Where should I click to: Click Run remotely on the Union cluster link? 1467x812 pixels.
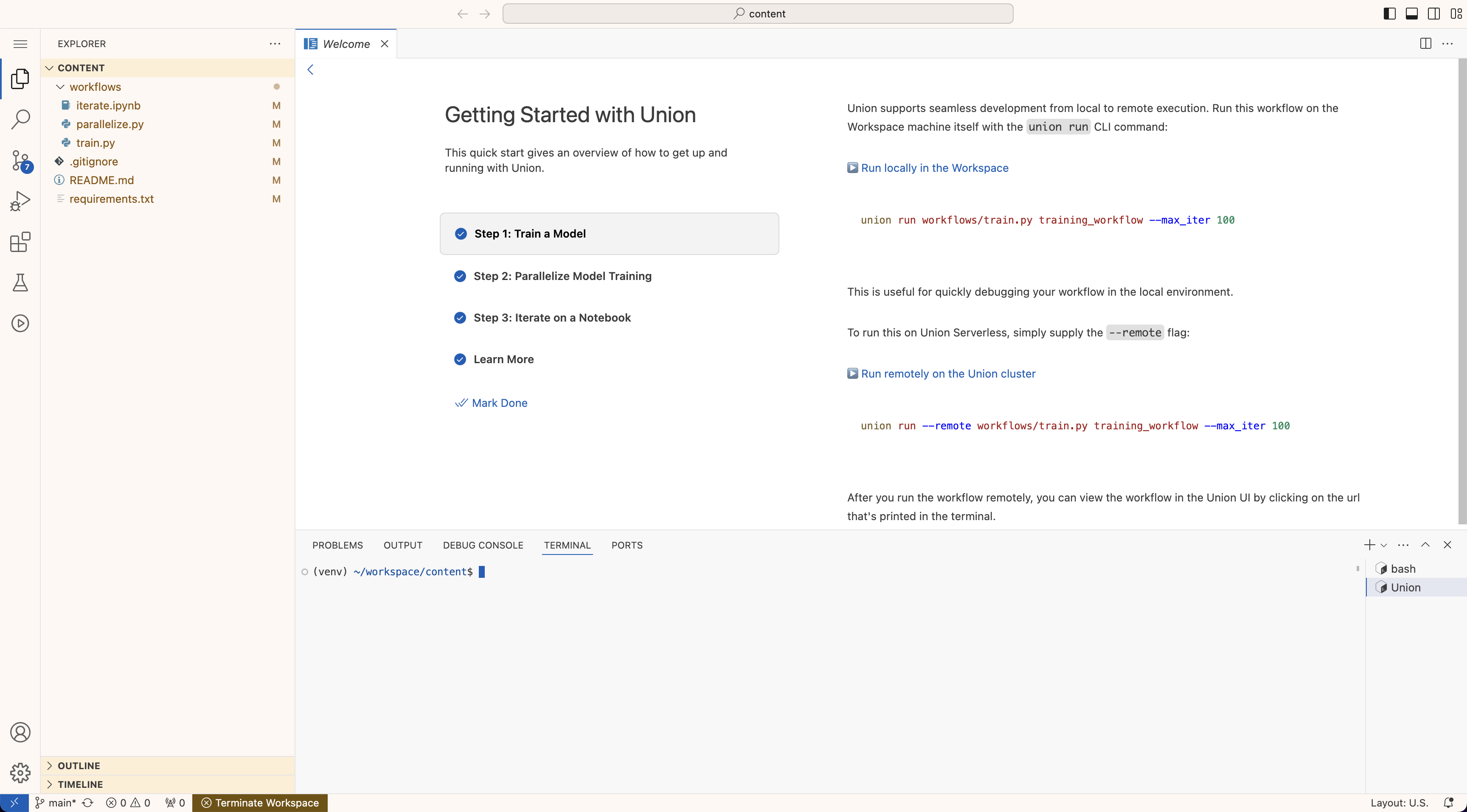(x=947, y=373)
